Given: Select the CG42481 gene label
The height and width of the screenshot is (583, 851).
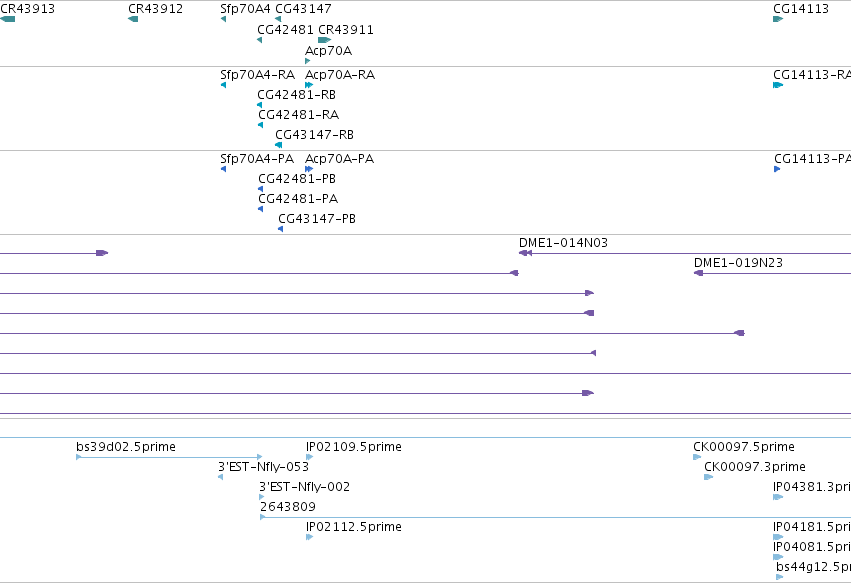Looking at the screenshot, I should [x=285, y=30].
